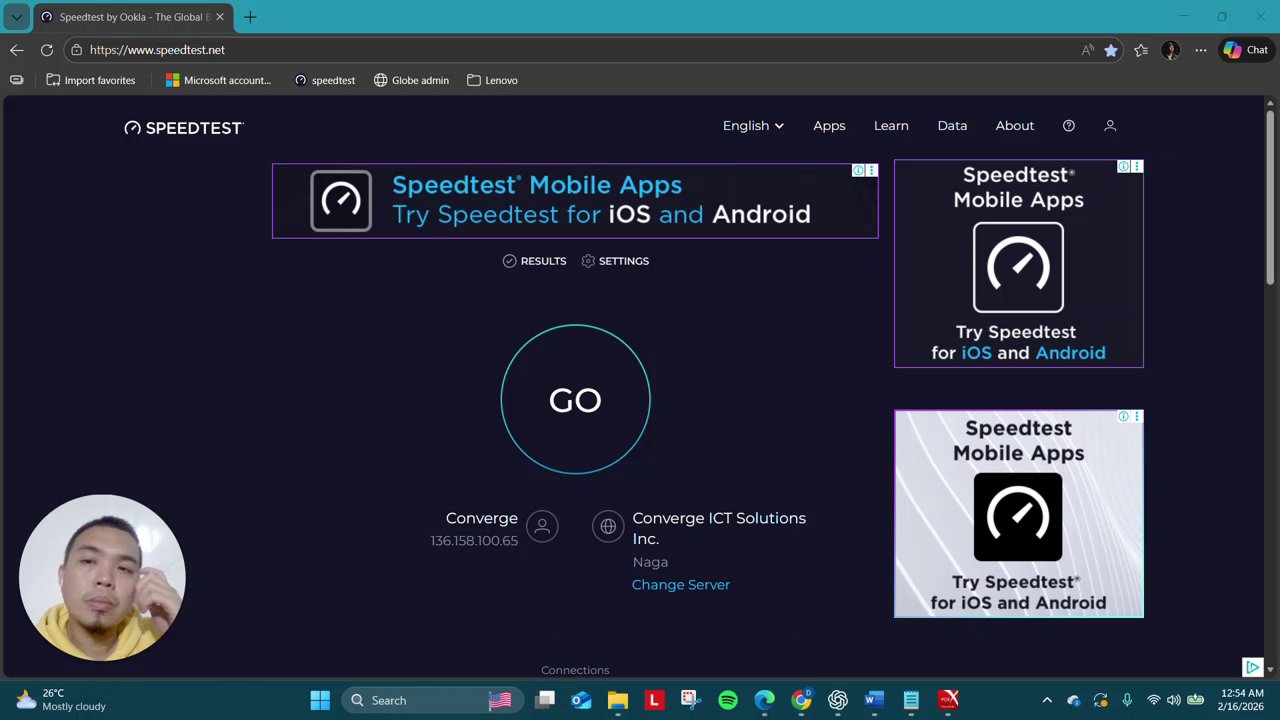Click the Naga server location text
1280x720 pixels.
(650, 562)
